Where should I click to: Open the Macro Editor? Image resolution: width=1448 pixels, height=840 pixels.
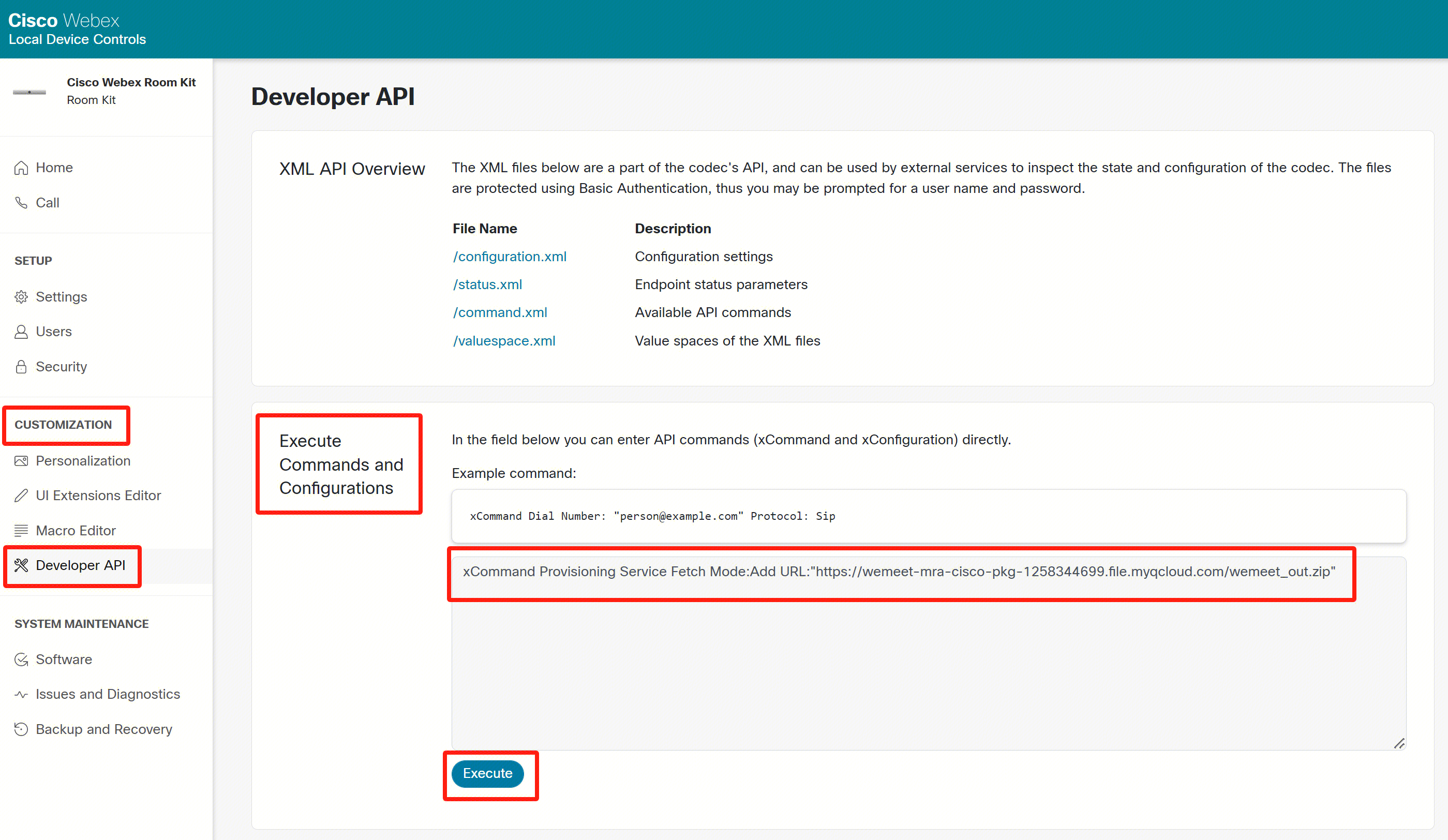click(106, 530)
